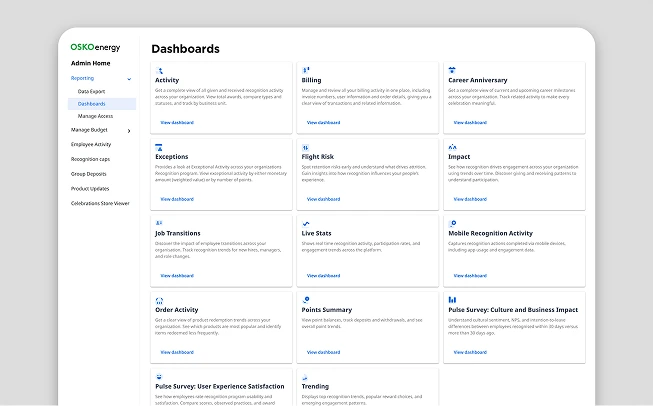Click the Impact card title

click(x=459, y=157)
